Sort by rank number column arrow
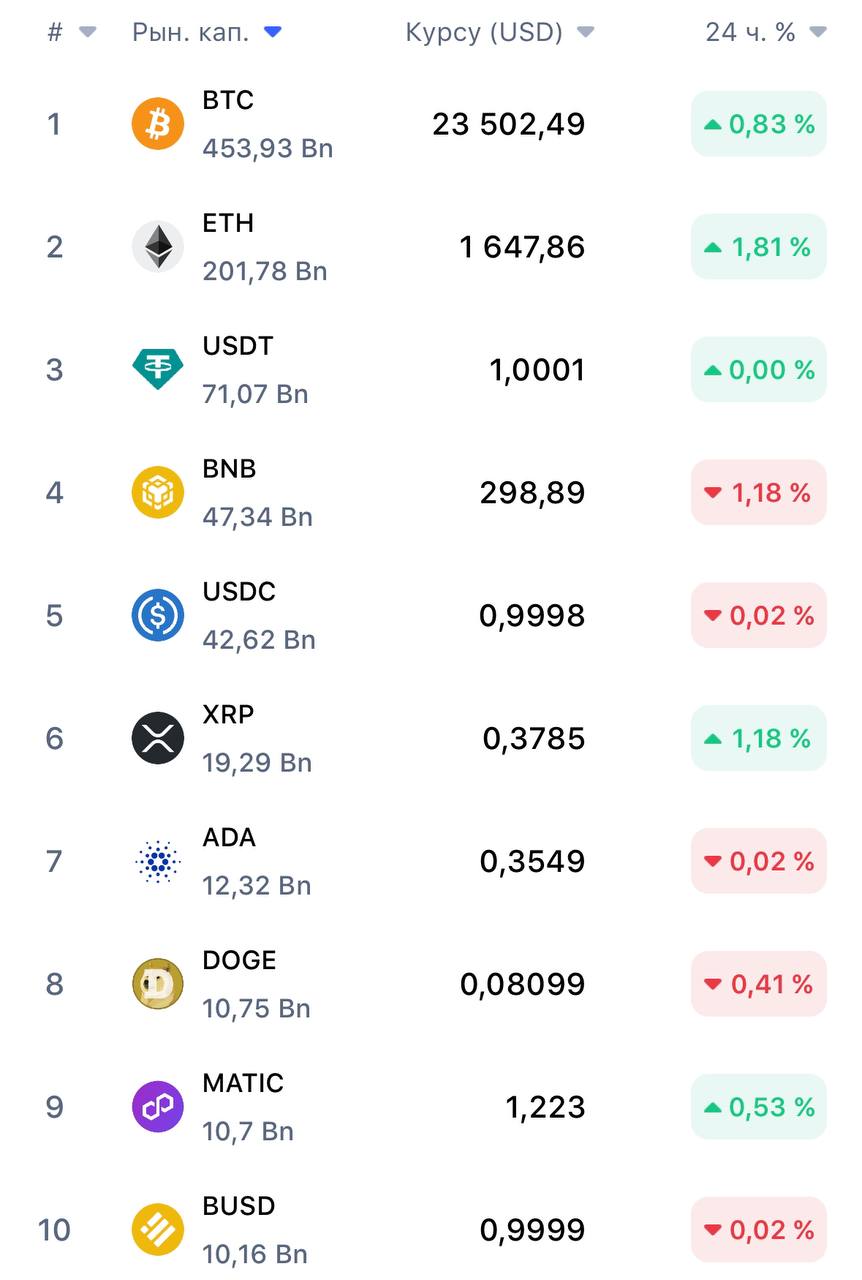The height and width of the screenshot is (1280, 862). coord(88,33)
